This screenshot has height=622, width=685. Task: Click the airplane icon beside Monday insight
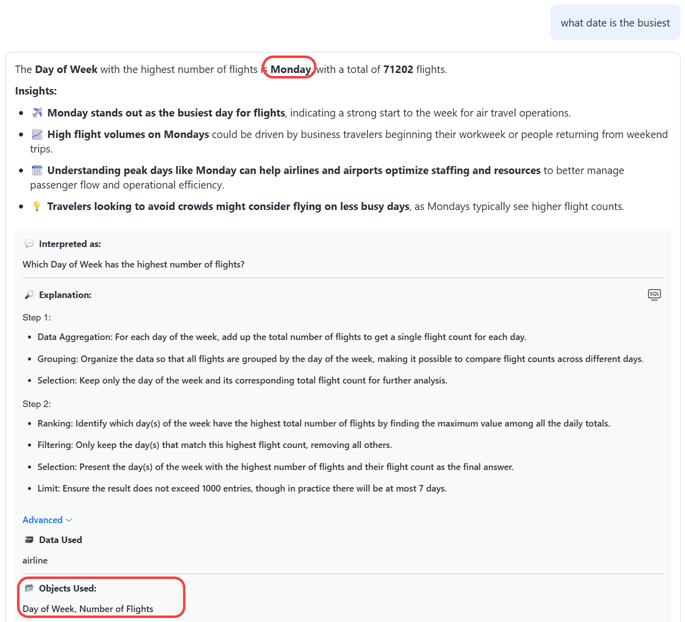(x=37, y=113)
